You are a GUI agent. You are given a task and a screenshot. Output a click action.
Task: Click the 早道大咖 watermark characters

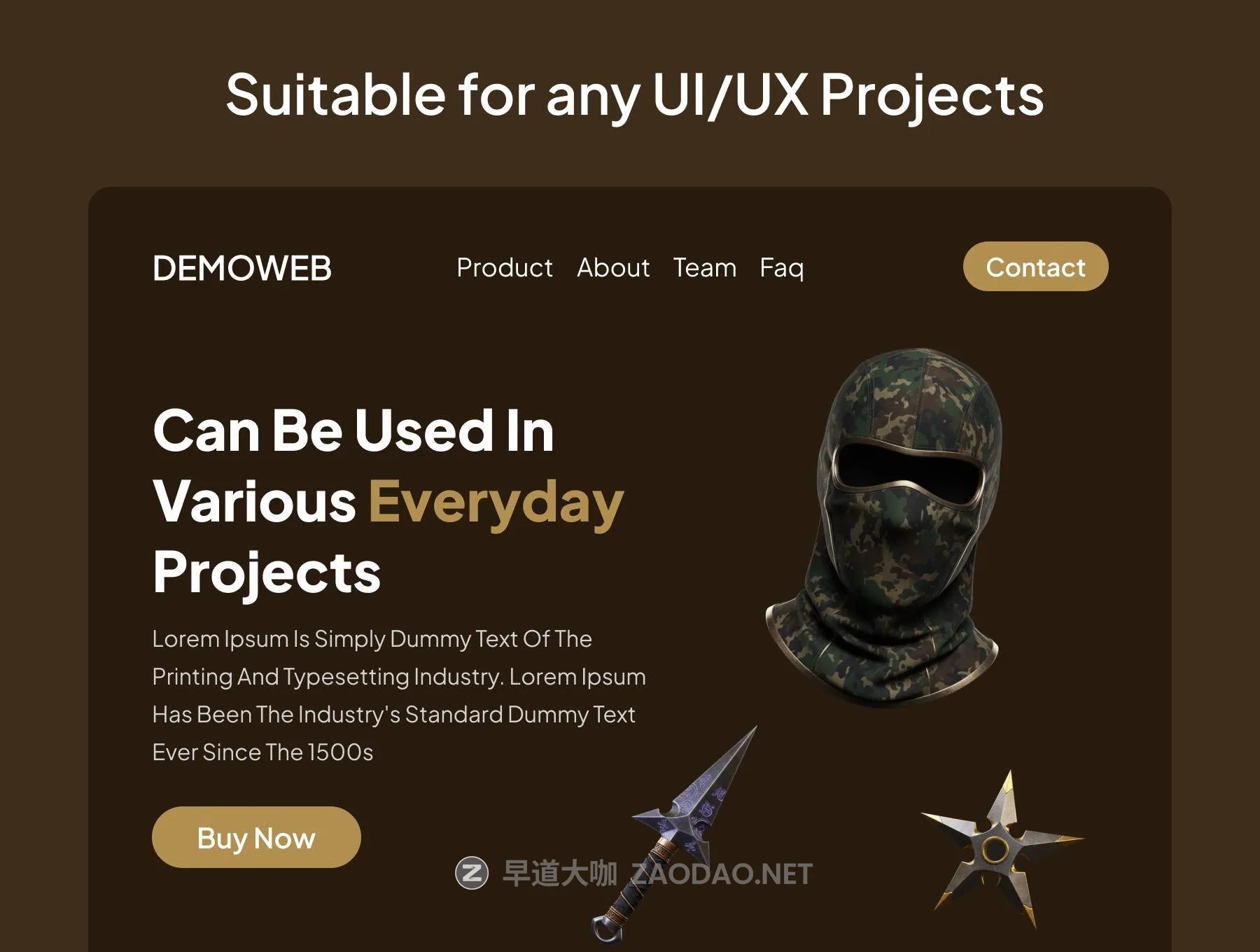coord(560,874)
